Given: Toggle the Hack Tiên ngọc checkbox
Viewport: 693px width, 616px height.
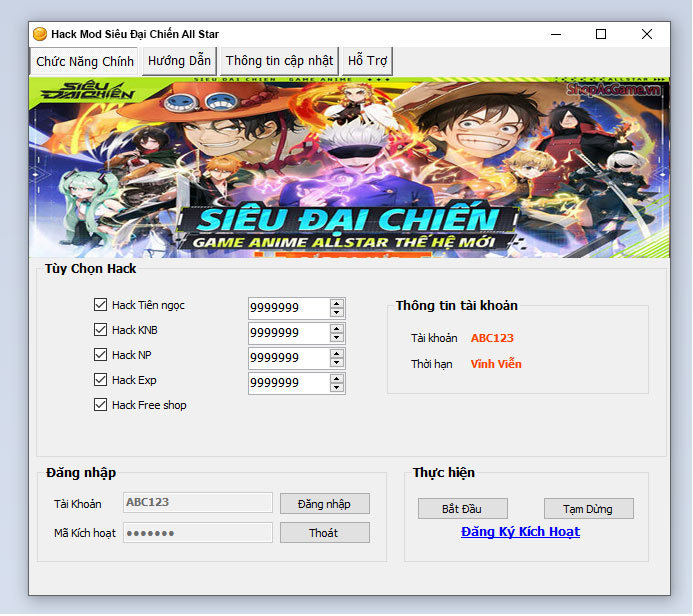Looking at the screenshot, I should (100, 305).
